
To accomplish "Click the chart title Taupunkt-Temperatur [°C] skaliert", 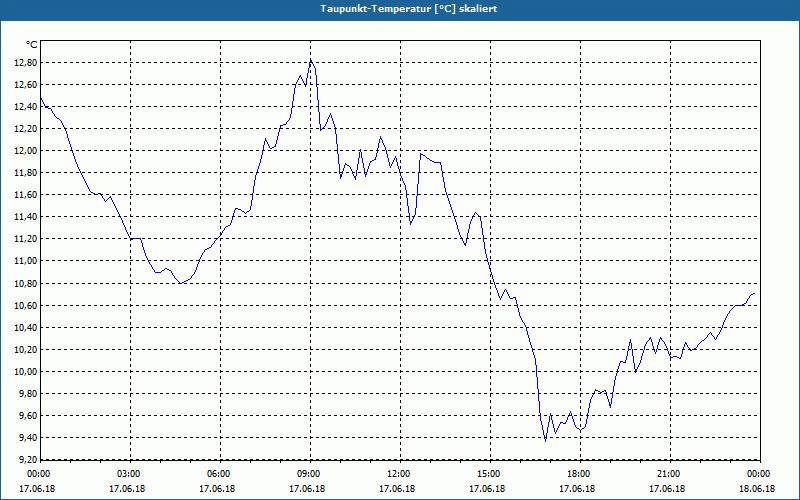I will (409, 9).
